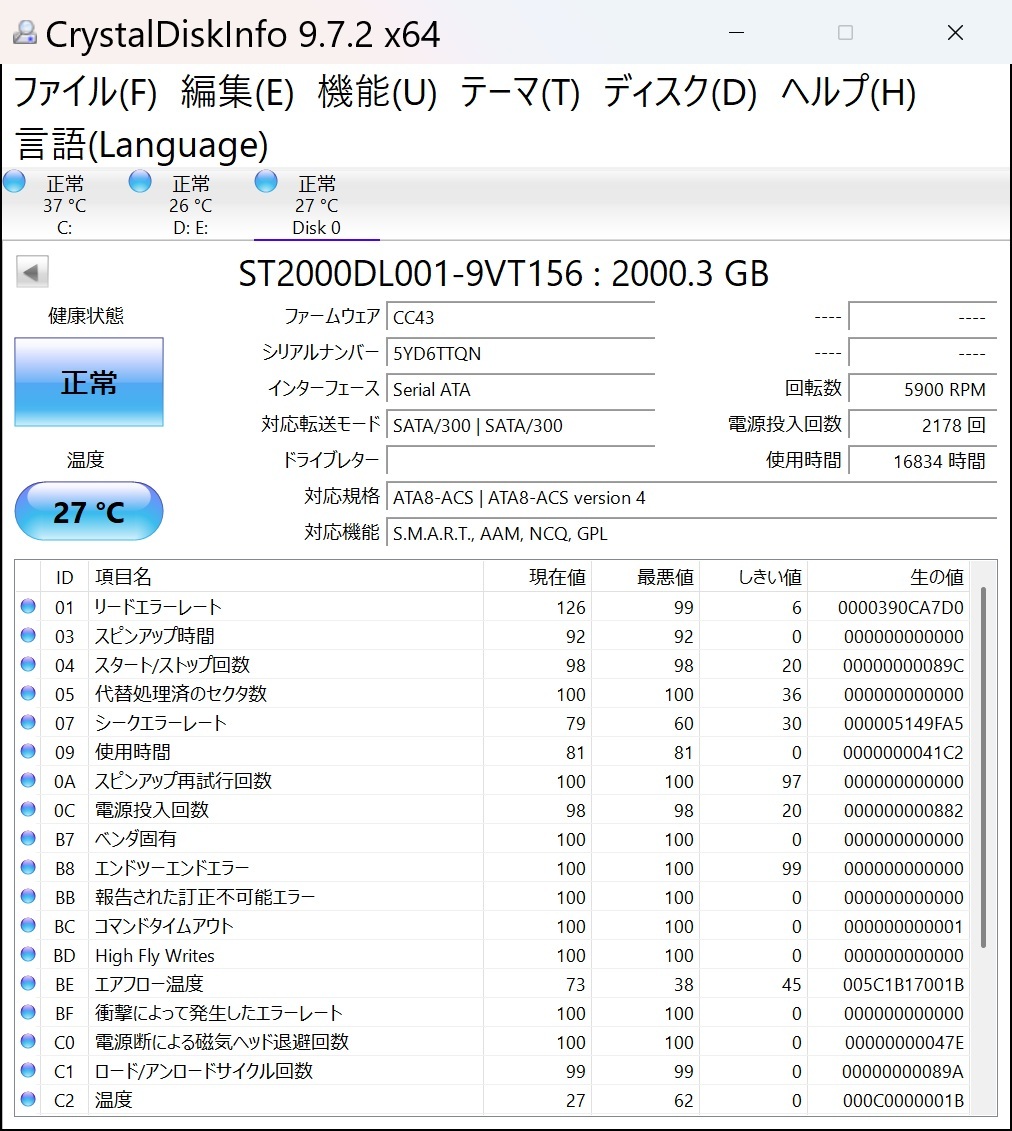Select the リードエラーレート row
This screenshot has width=1012, height=1131.
492,607
